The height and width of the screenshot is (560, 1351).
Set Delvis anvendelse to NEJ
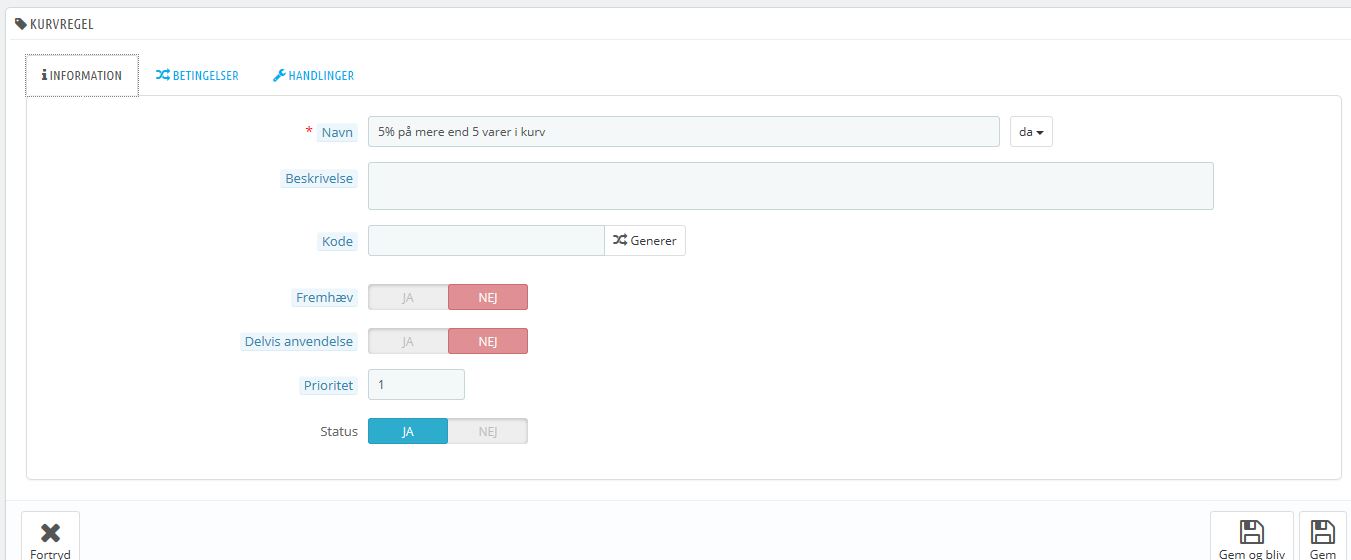tap(487, 341)
